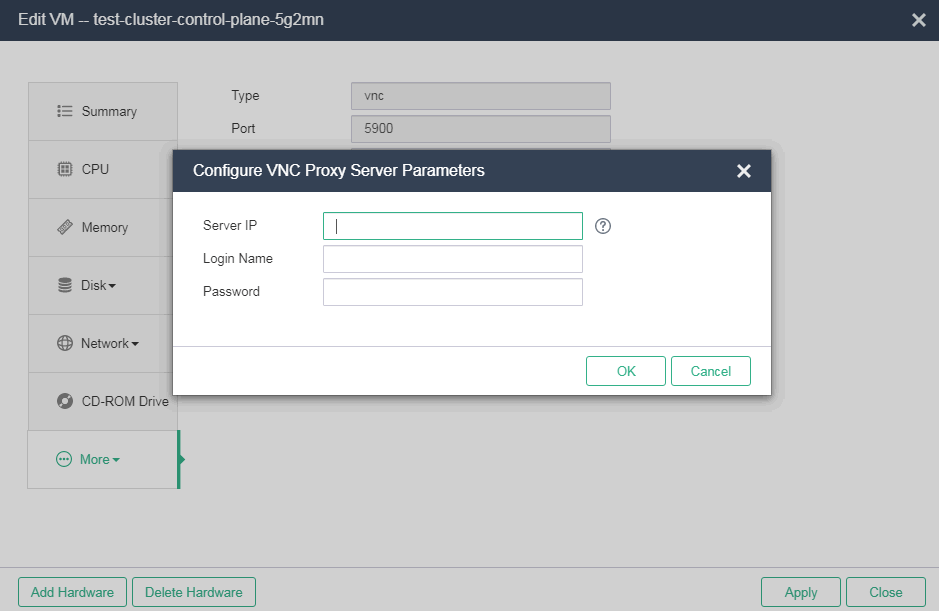Click the Login Name label
Image resolution: width=939 pixels, height=611 pixels.
(x=238, y=259)
